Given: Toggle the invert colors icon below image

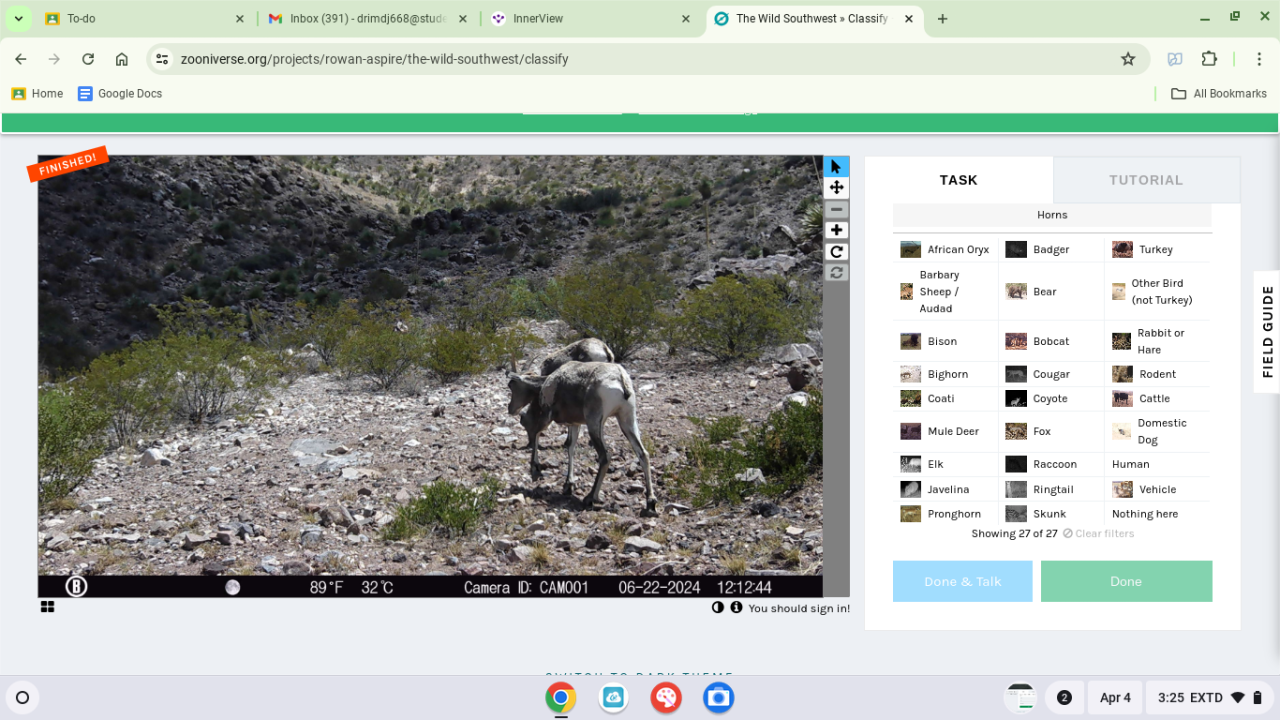Looking at the screenshot, I should [718, 608].
